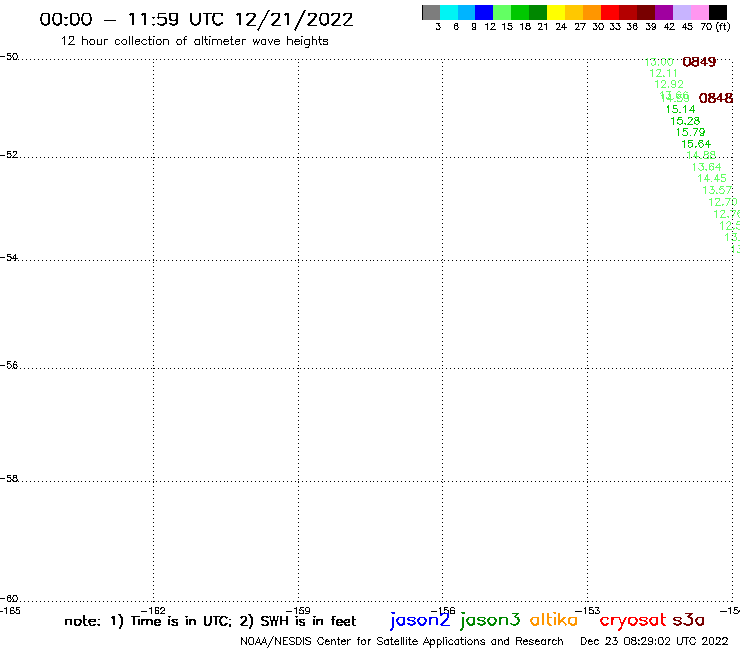Click the '70 (ft)' legend label
This screenshot has height=650, width=740.
coord(715,27)
